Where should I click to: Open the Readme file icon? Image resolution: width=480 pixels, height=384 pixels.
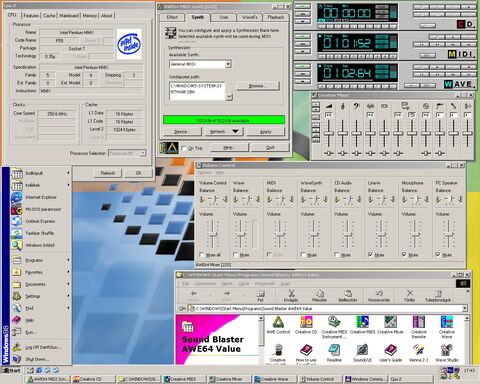click(x=334, y=350)
